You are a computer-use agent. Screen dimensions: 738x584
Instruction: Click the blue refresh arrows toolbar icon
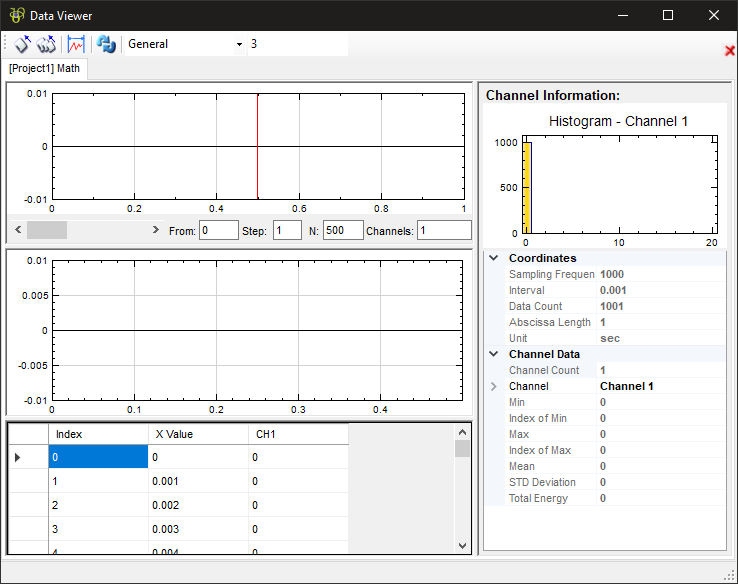pos(106,44)
